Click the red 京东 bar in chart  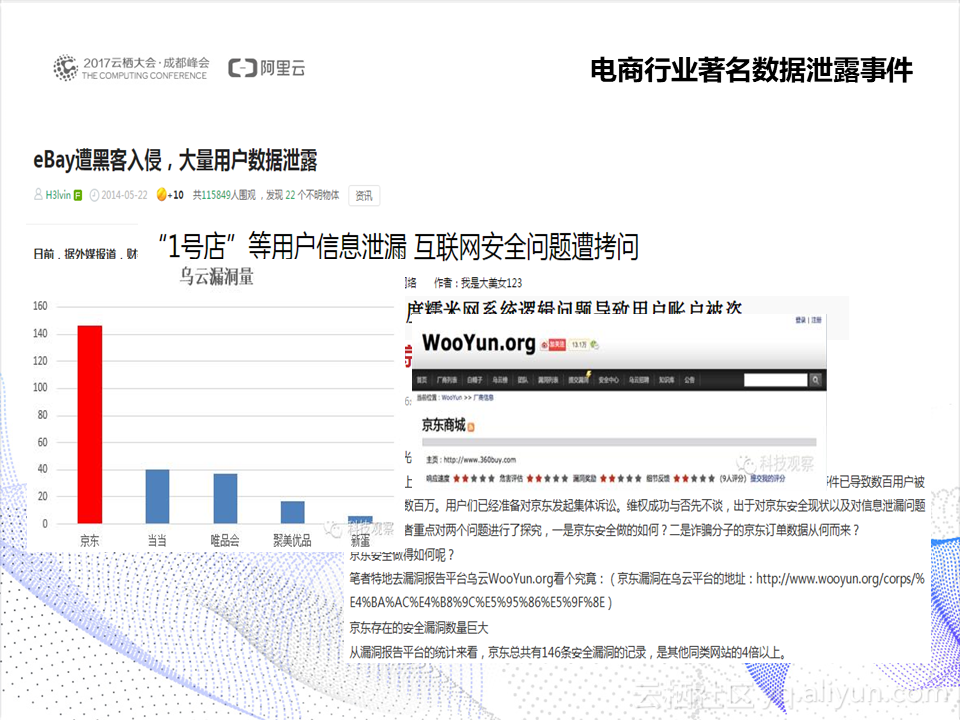[x=89, y=424]
